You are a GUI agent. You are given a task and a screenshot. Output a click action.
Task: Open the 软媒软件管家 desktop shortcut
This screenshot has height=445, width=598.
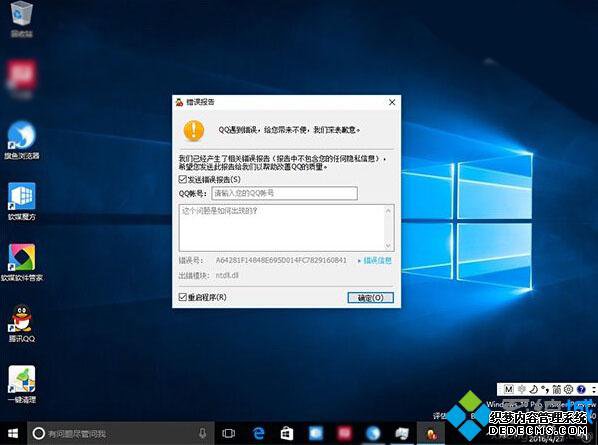(22, 262)
